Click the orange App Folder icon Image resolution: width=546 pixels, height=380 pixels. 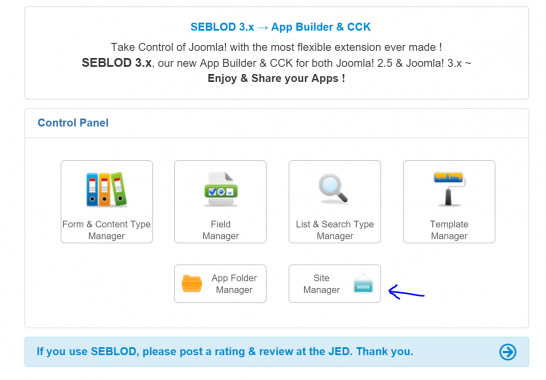coord(192,284)
